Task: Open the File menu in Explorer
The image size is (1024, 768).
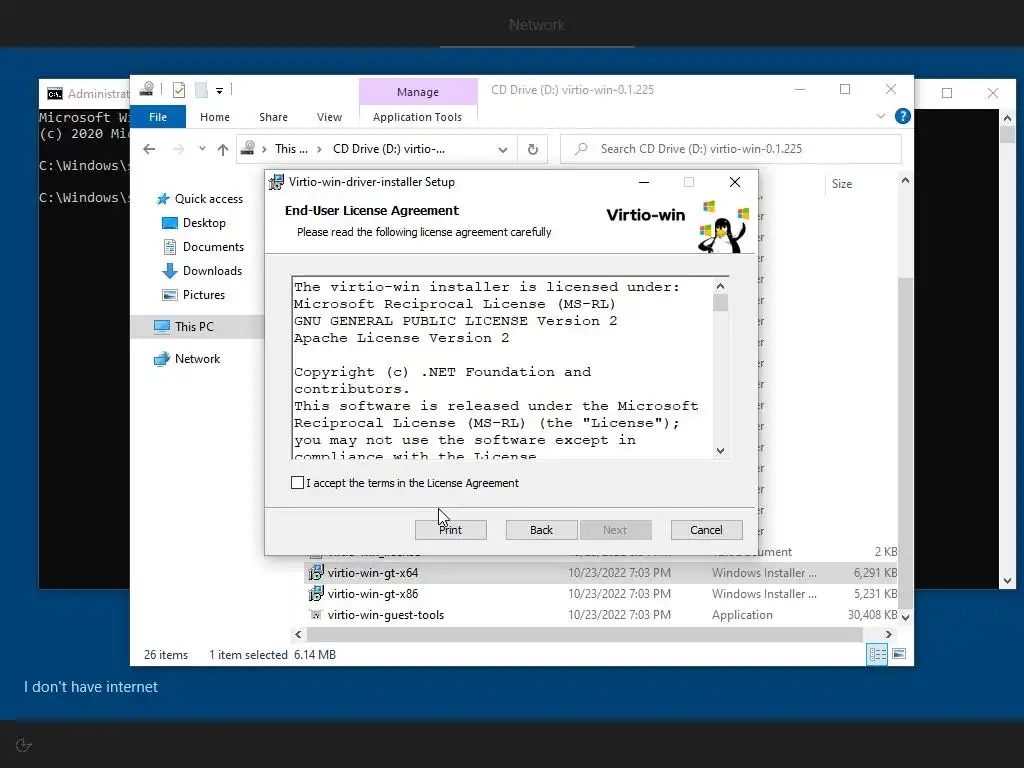Action: tap(158, 117)
